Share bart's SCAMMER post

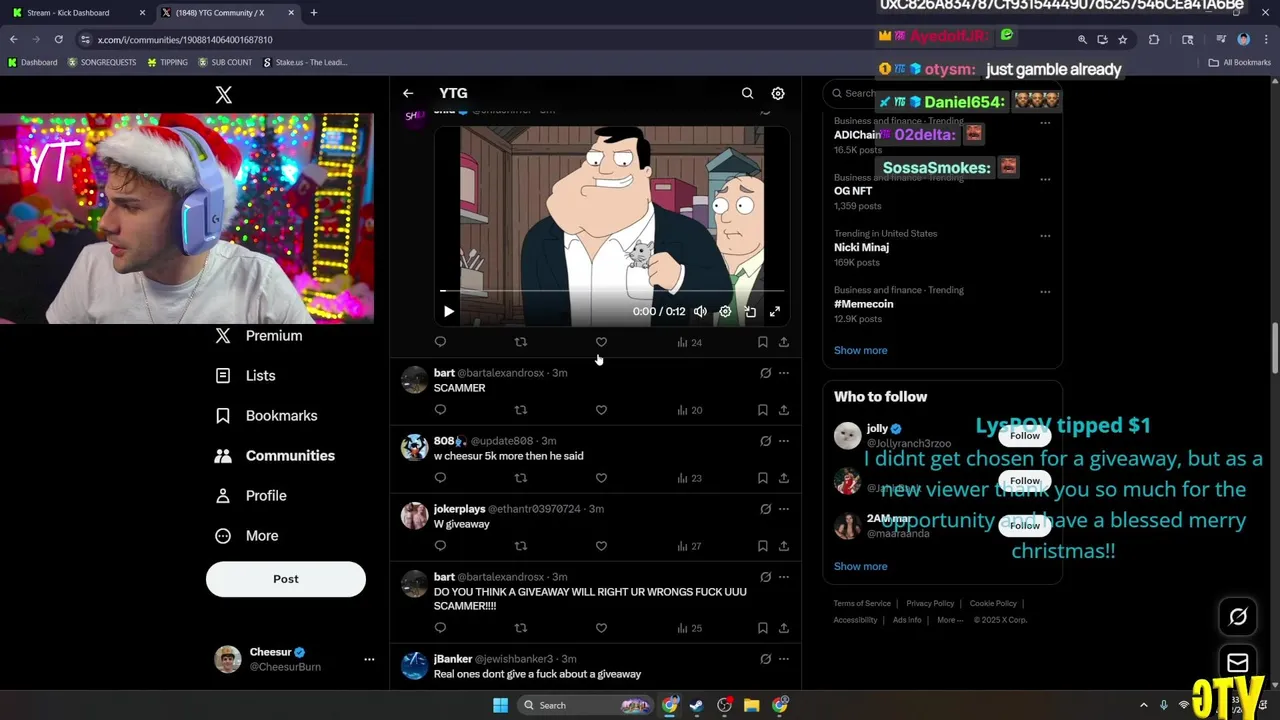coord(784,410)
